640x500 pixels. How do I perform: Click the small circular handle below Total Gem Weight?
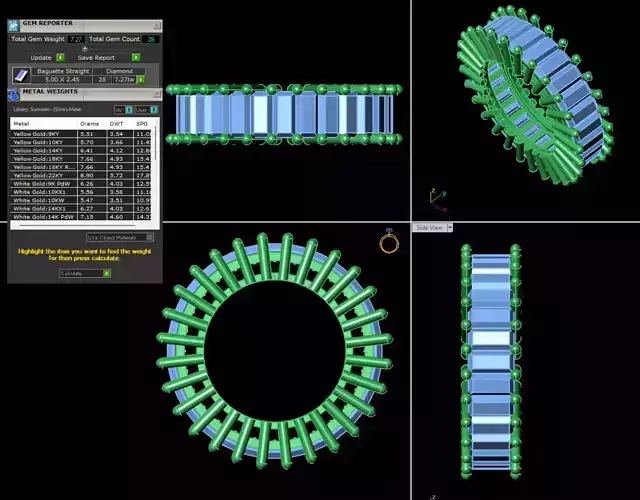click(x=85, y=49)
